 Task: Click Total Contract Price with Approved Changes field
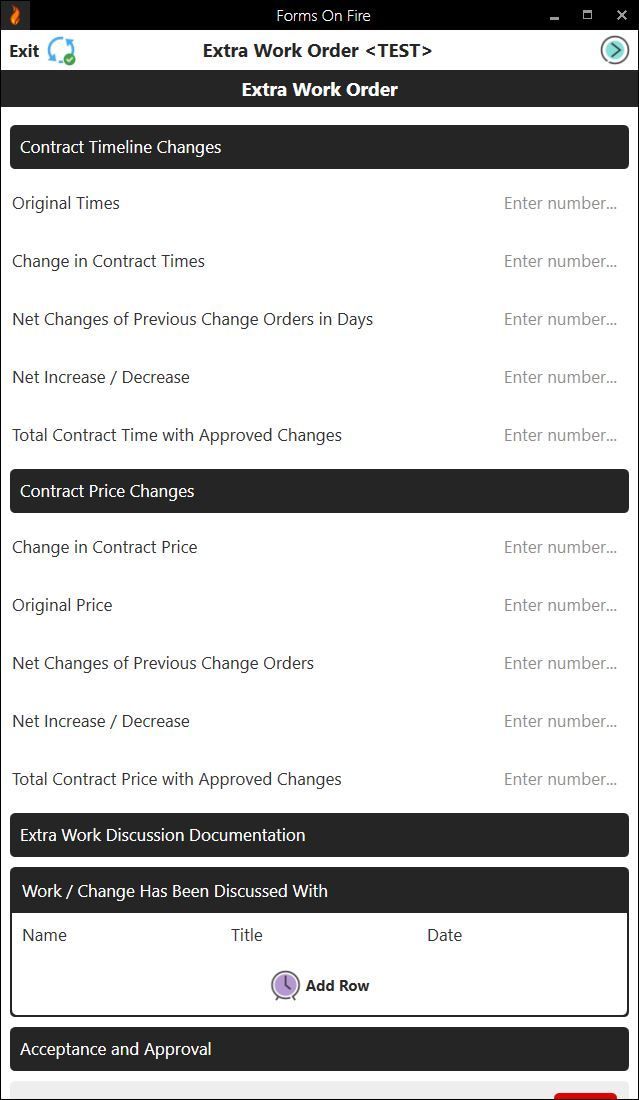tap(560, 779)
